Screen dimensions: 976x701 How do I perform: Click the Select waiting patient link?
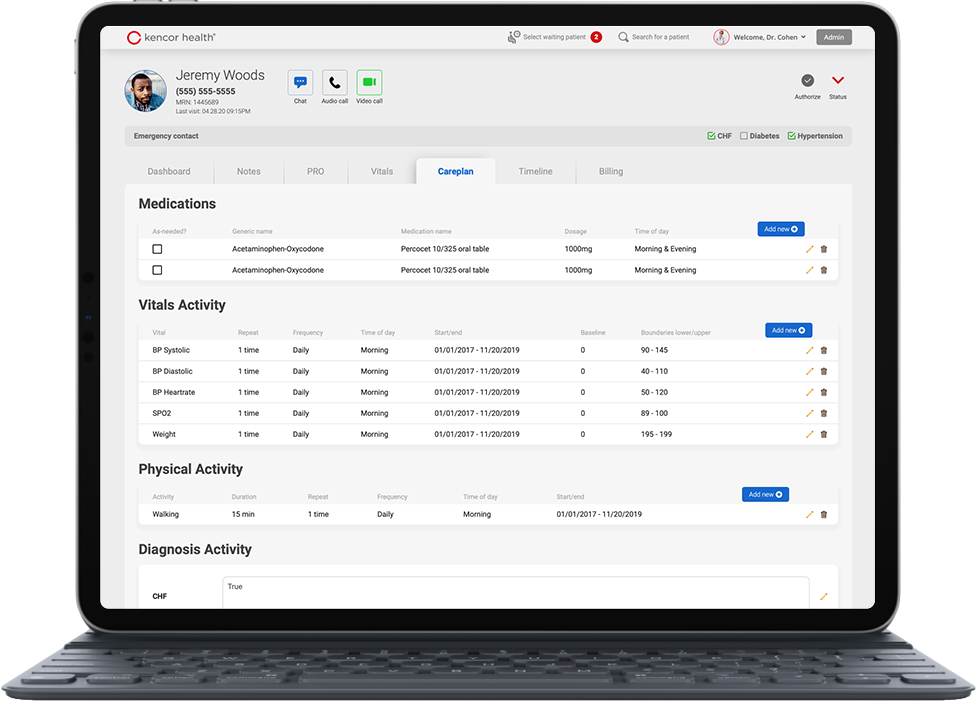(554, 37)
